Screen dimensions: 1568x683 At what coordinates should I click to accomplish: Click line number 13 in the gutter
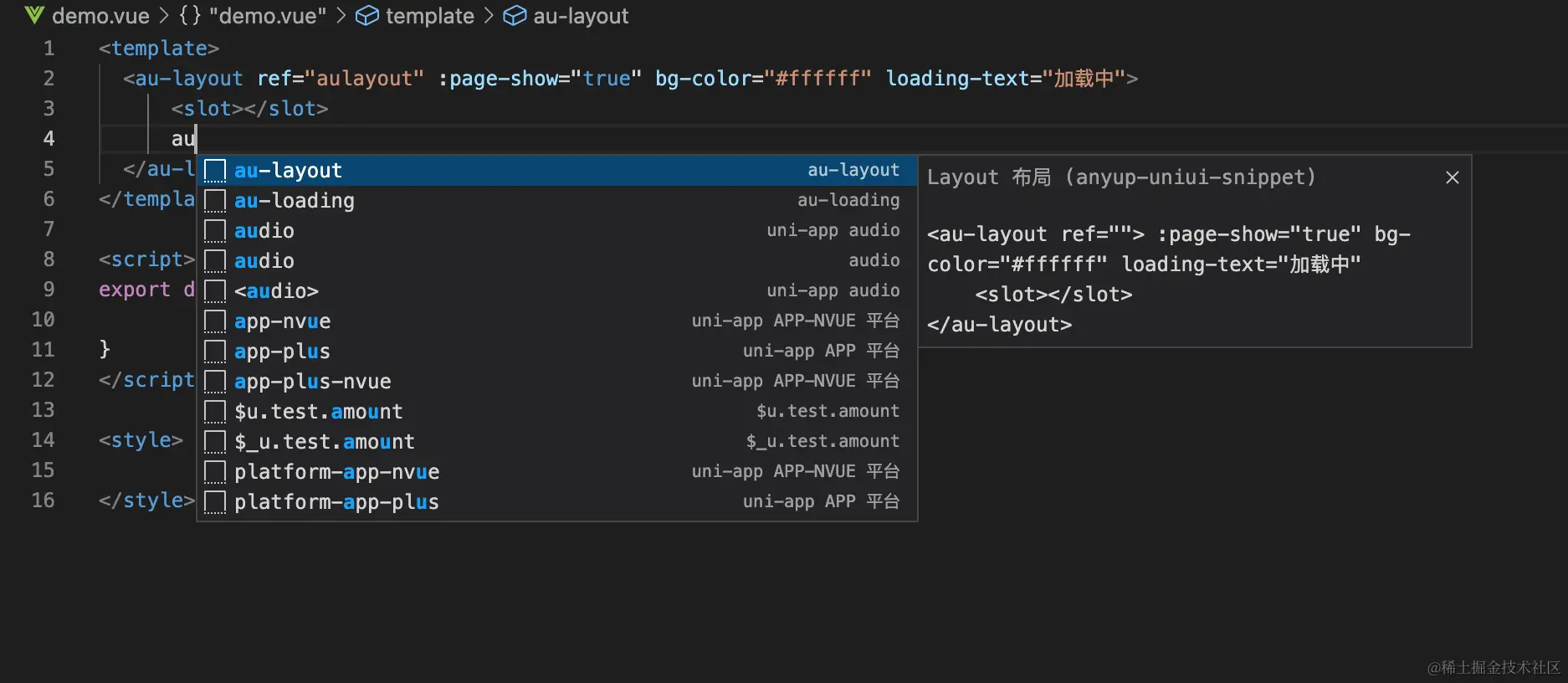click(43, 410)
